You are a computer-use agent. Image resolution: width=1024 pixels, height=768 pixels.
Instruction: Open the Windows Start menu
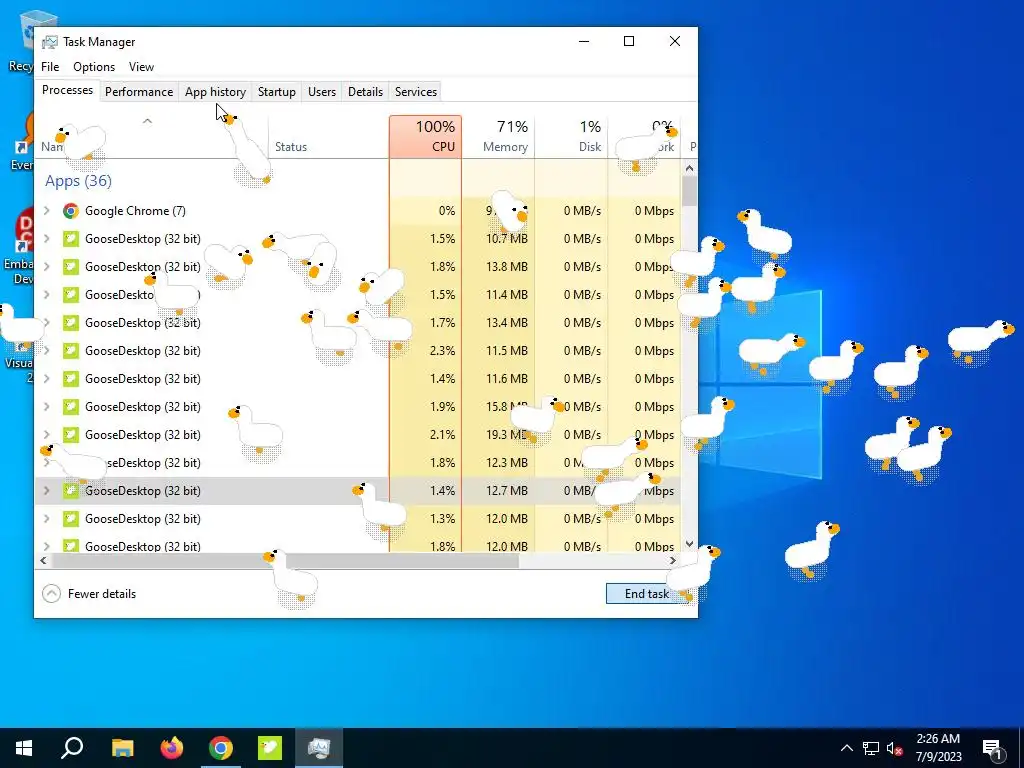coord(24,748)
